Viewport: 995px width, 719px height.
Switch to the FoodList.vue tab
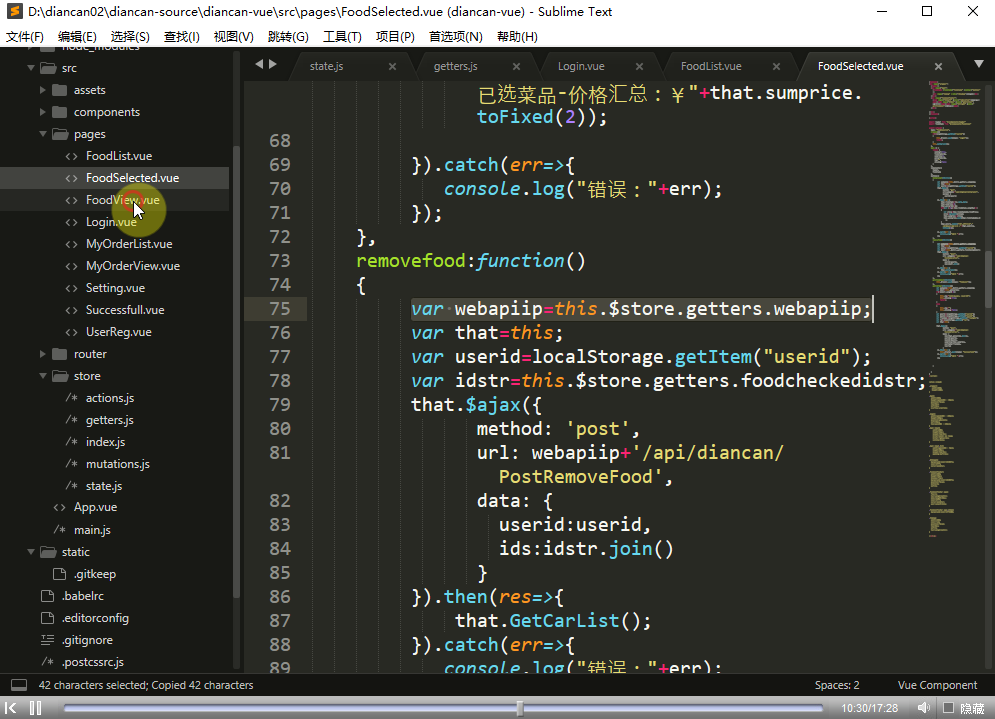[x=711, y=67]
